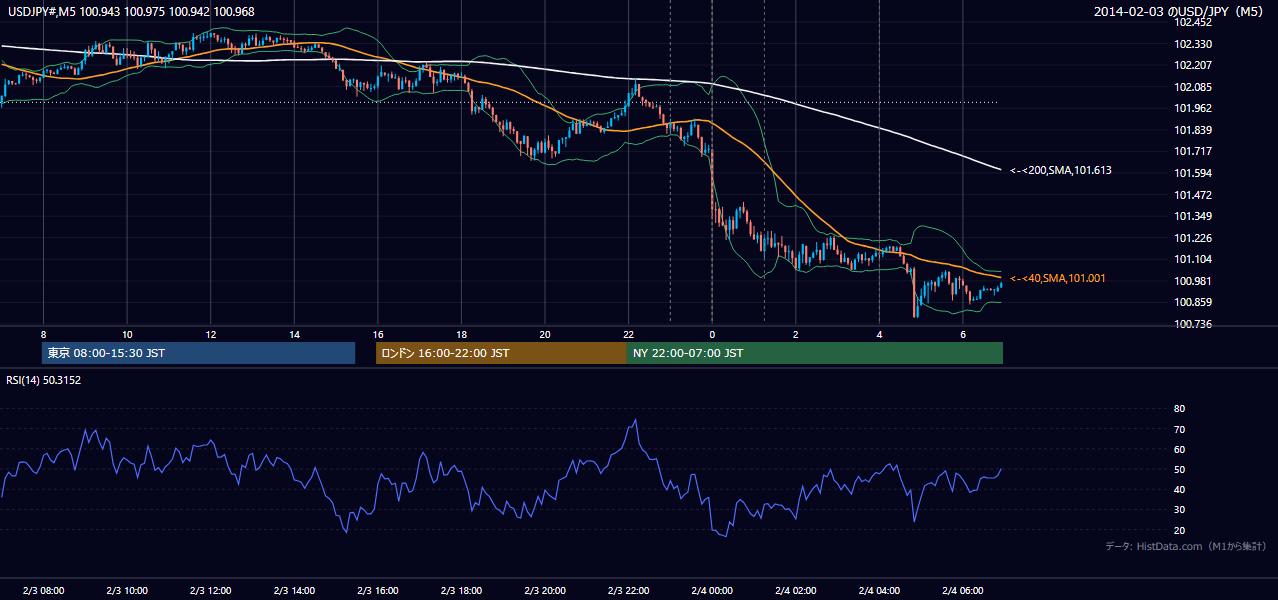Screen dimensions: 1278x600
Task: Click the RSI 60 level label
Action: 1179,449
